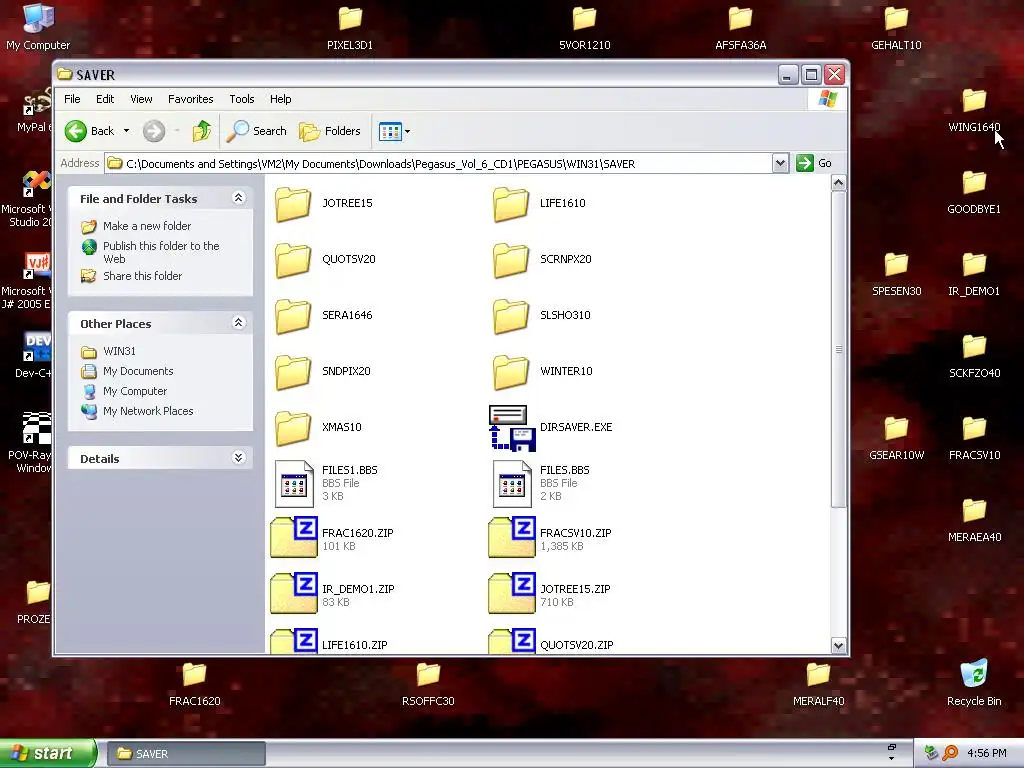
Task: Select the SNDPIX20 folder
Action: coord(323,372)
